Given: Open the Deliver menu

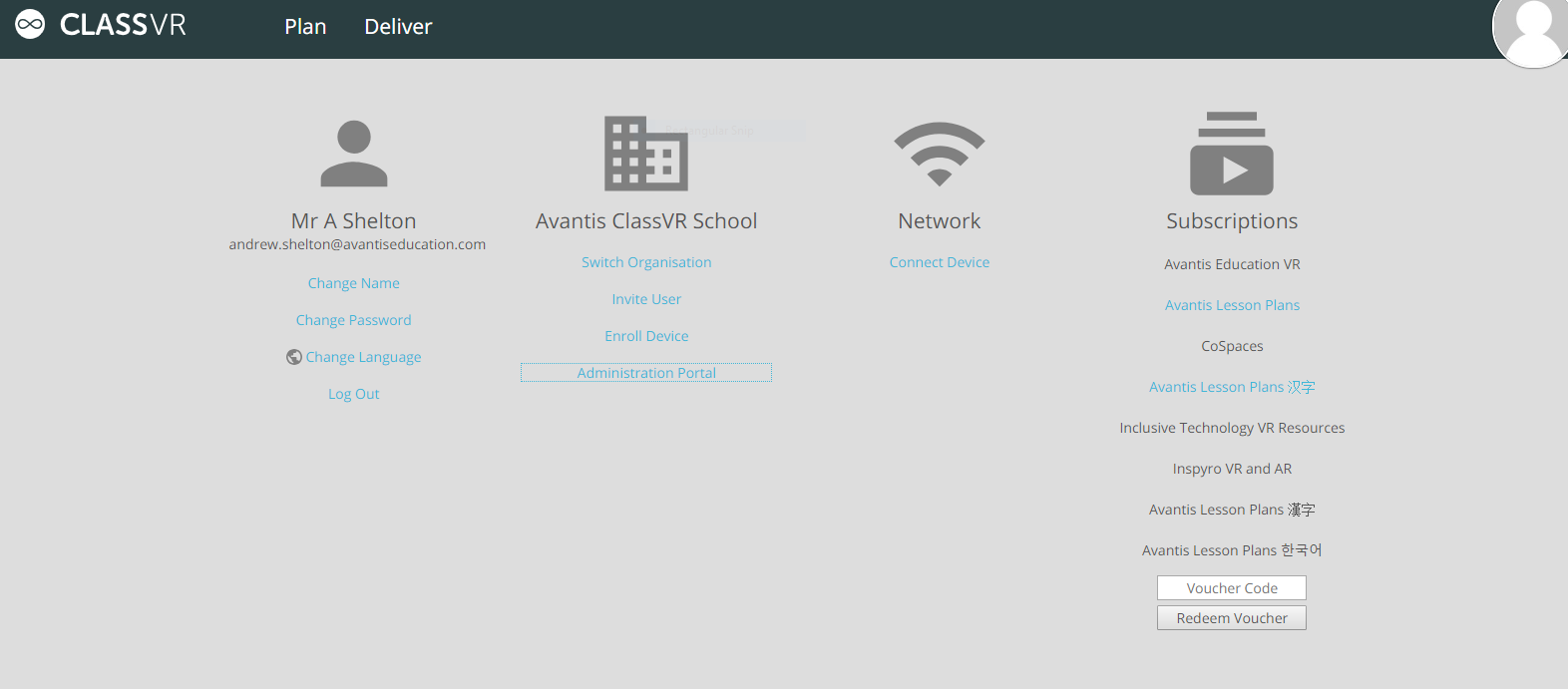Looking at the screenshot, I should (x=398, y=27).
